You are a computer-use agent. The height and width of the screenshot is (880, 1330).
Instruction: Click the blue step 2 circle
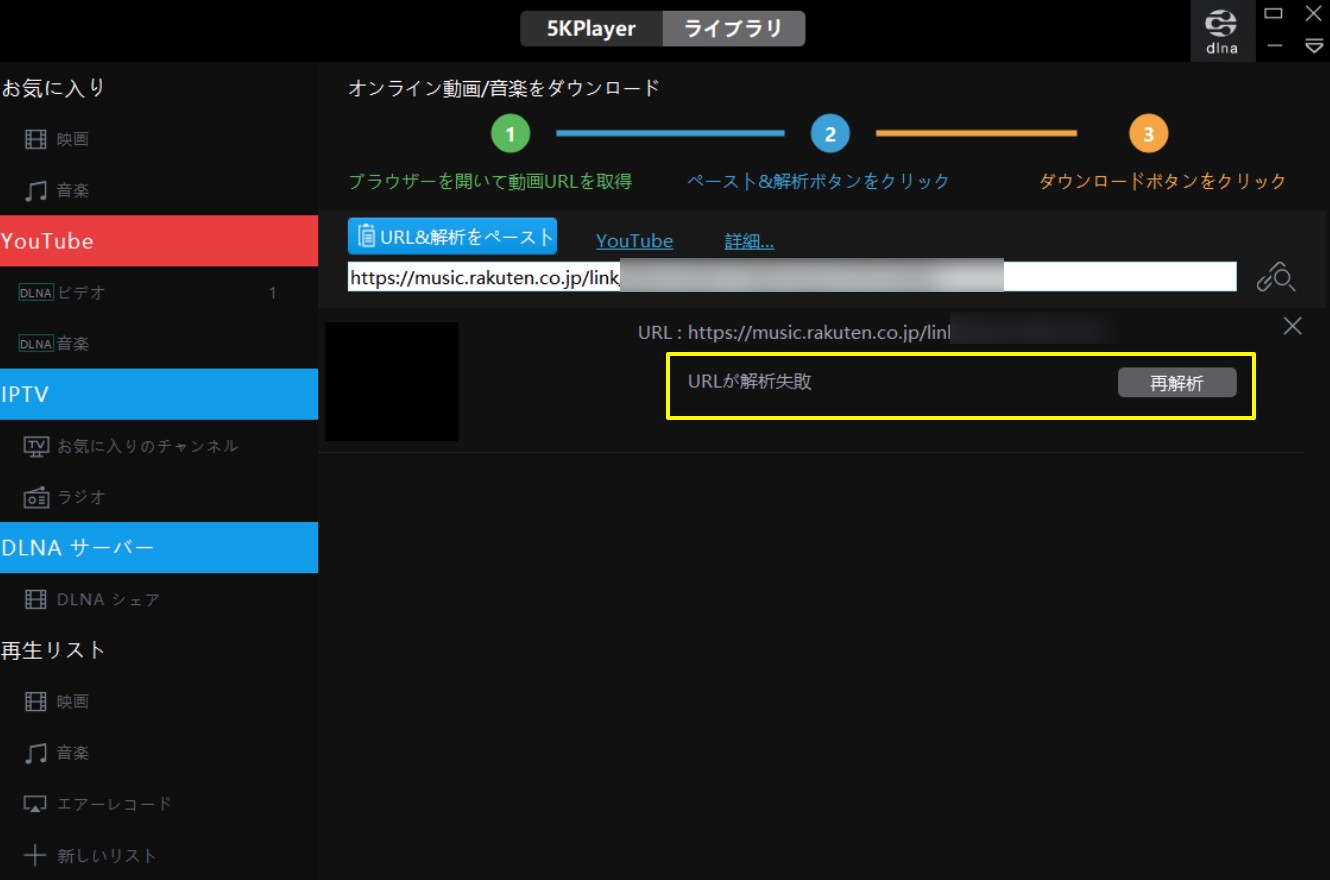830,133
